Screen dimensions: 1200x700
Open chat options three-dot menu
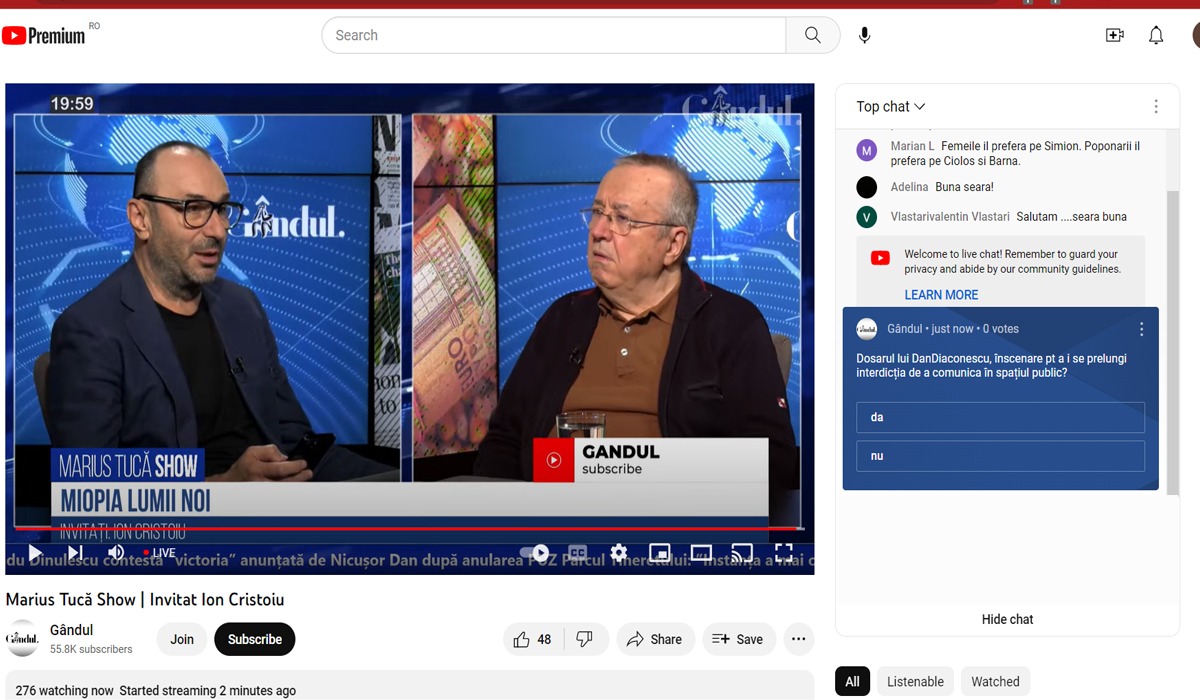[1156, 106]
